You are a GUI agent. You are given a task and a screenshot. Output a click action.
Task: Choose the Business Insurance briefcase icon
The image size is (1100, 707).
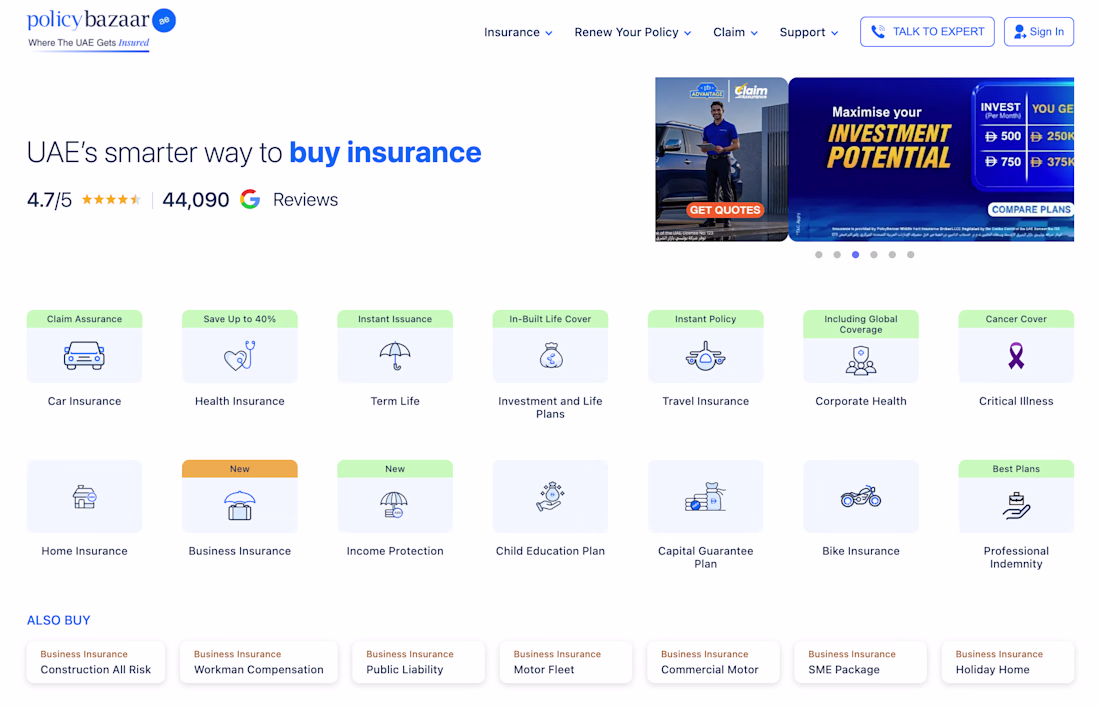(x=240, y=505)
